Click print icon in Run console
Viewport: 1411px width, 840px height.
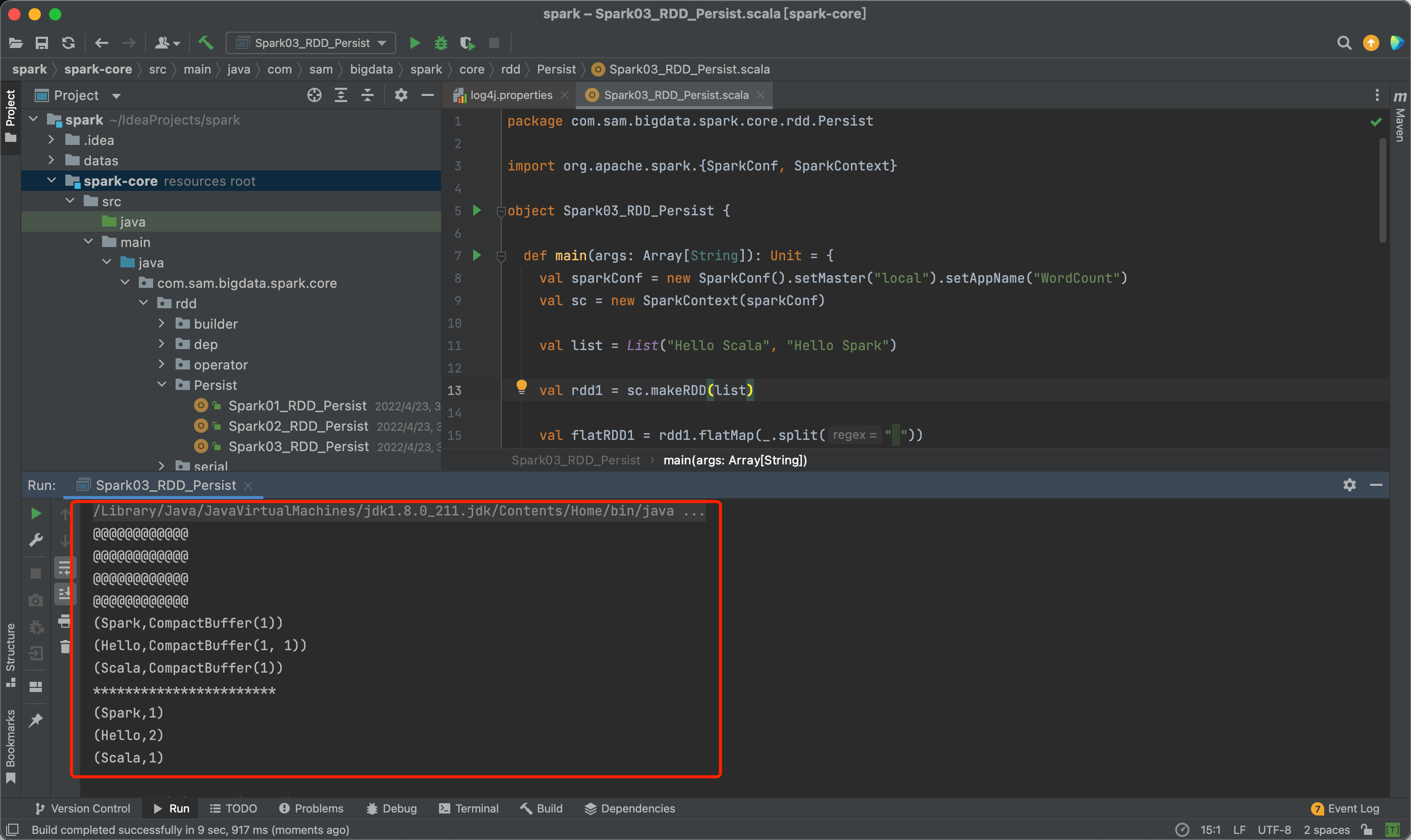click(x=64, y=621)
